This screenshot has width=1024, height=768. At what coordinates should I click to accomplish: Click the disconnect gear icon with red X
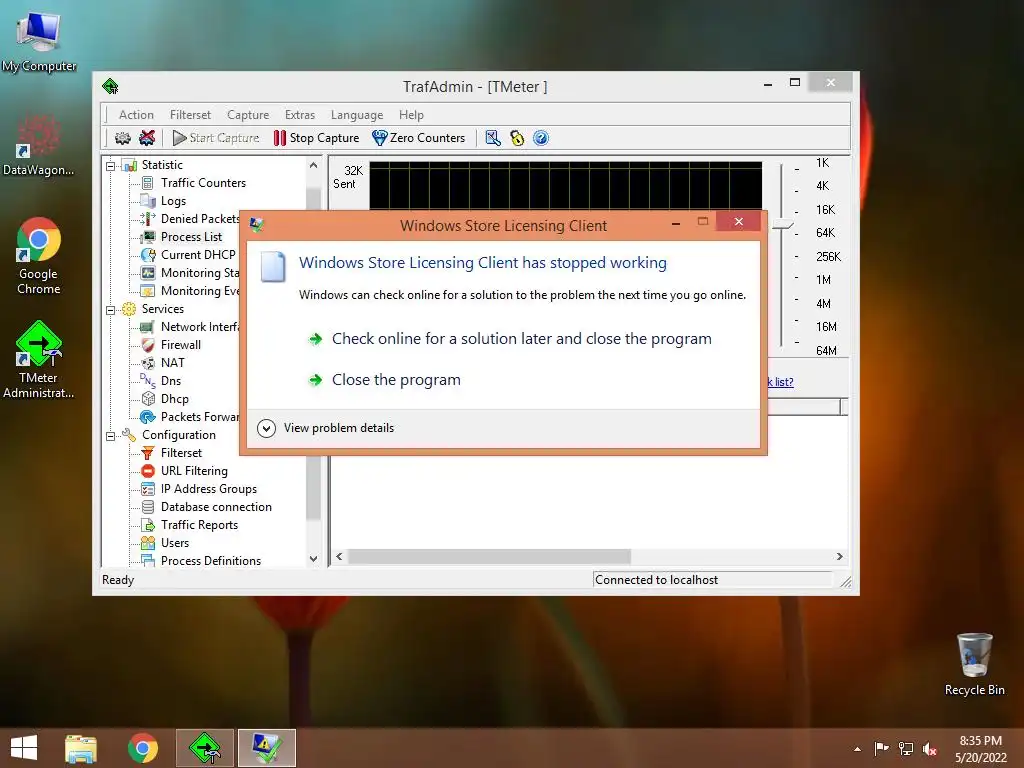pyautogui.click(x=147, y=138)
